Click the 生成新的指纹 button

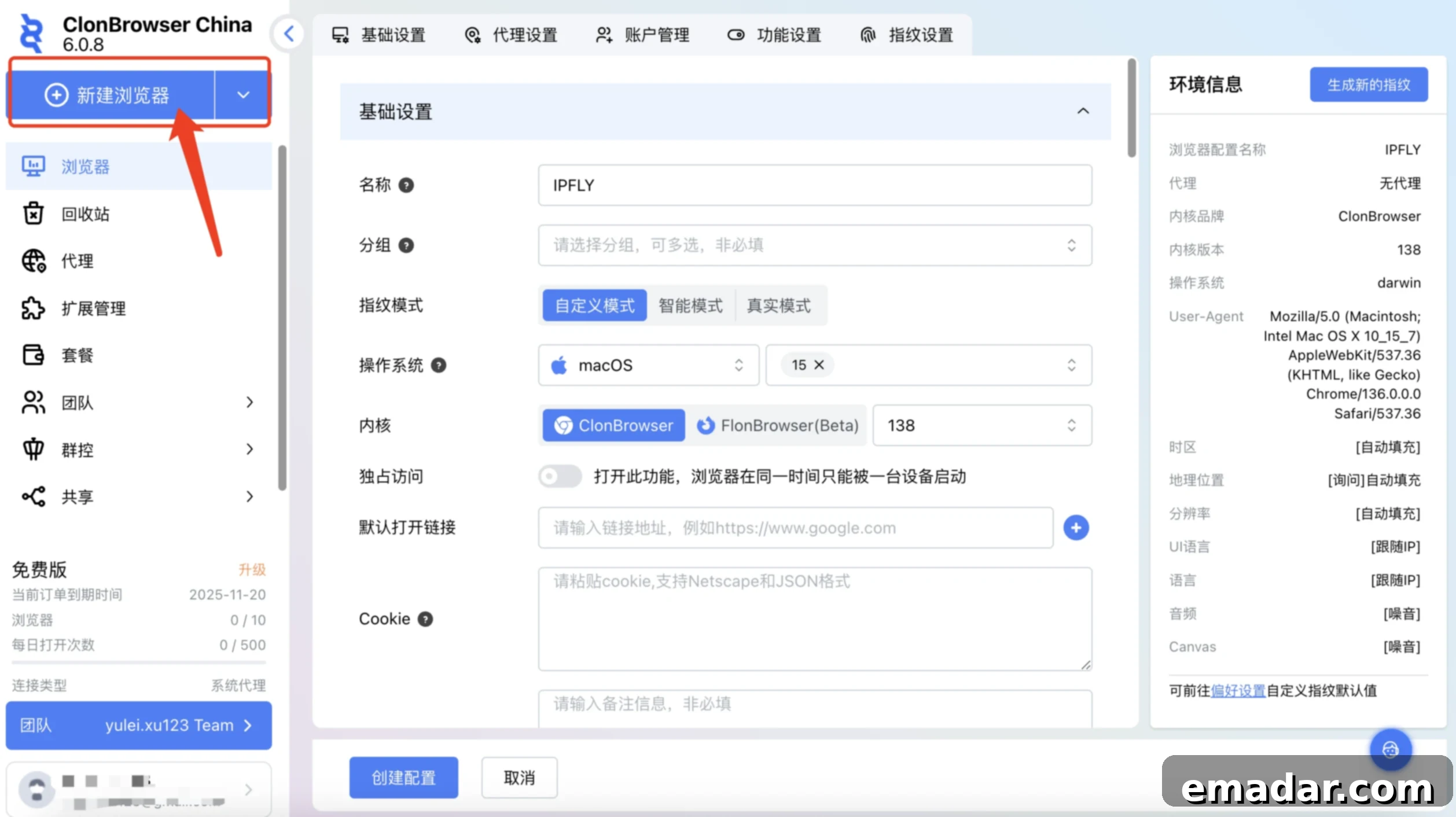(1369, 84)
